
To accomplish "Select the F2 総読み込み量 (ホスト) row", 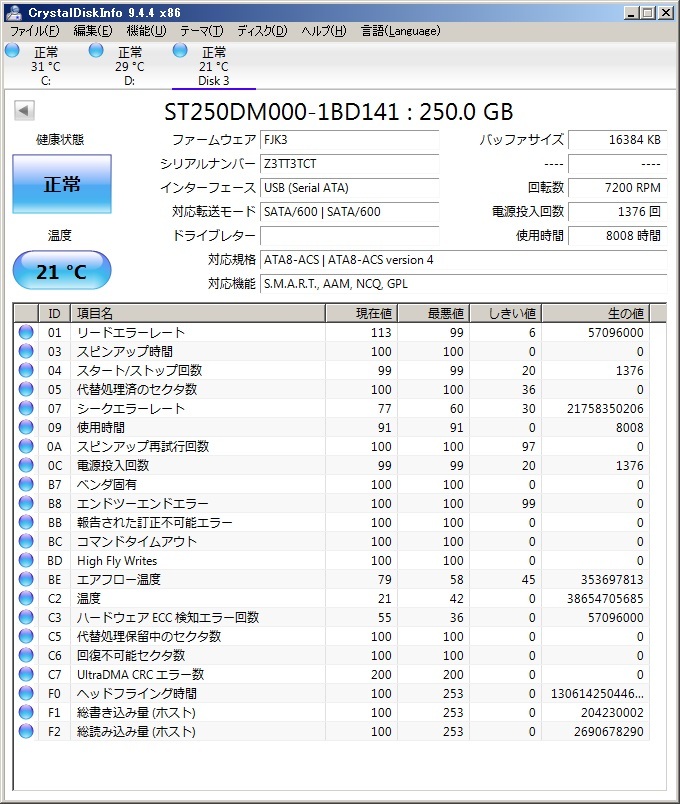I will tap(332, 731).
